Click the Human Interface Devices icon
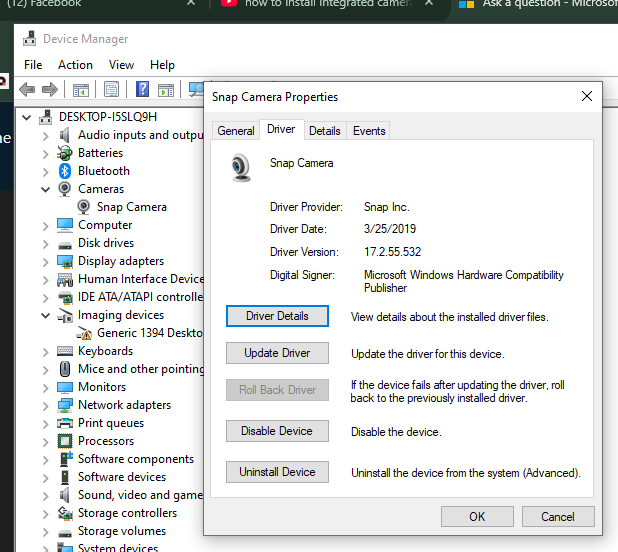618x552 pixels. point(65,279)
